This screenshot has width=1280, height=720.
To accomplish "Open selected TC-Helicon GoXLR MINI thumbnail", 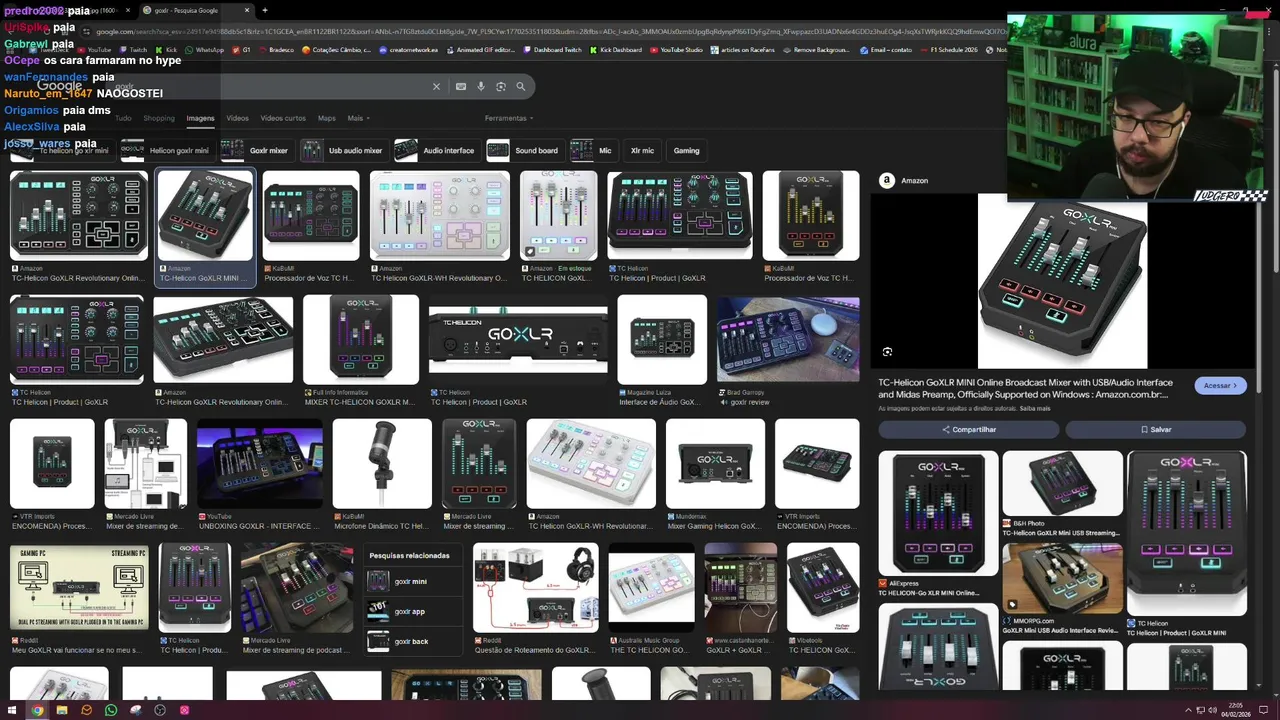I will [x=205, y=216].
